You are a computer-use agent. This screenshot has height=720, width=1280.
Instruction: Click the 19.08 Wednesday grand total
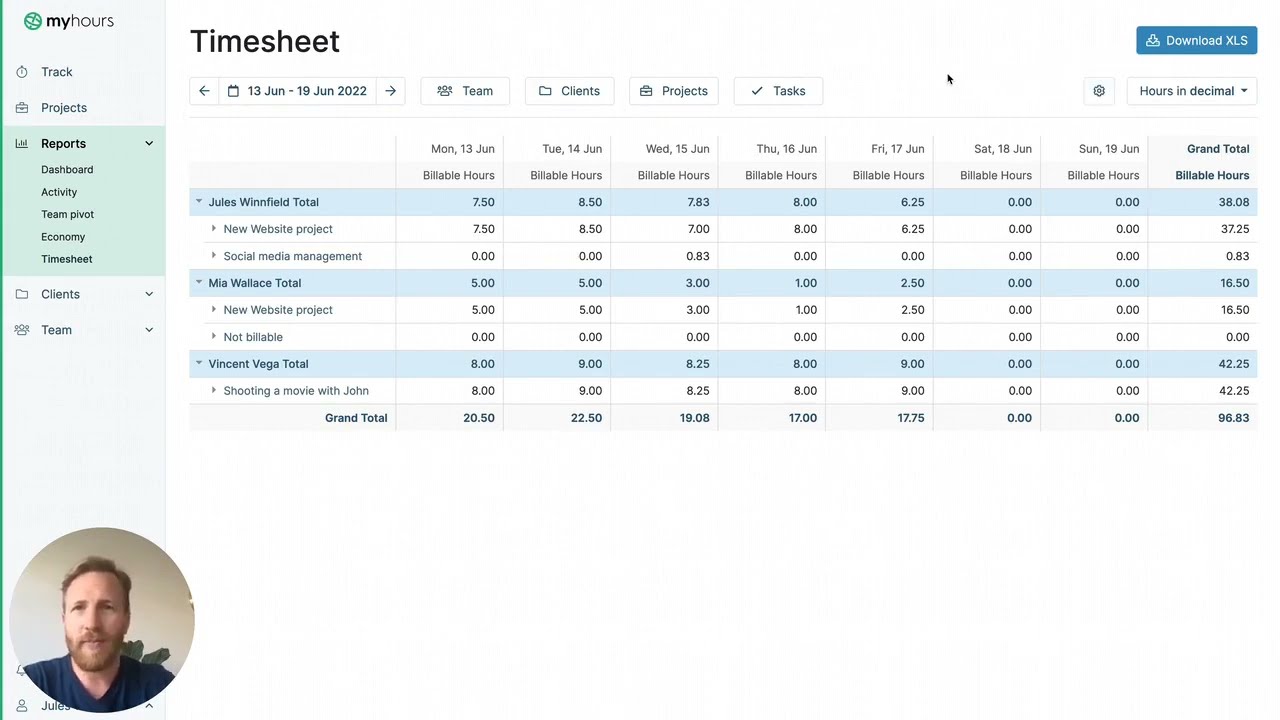coord(664,418)
